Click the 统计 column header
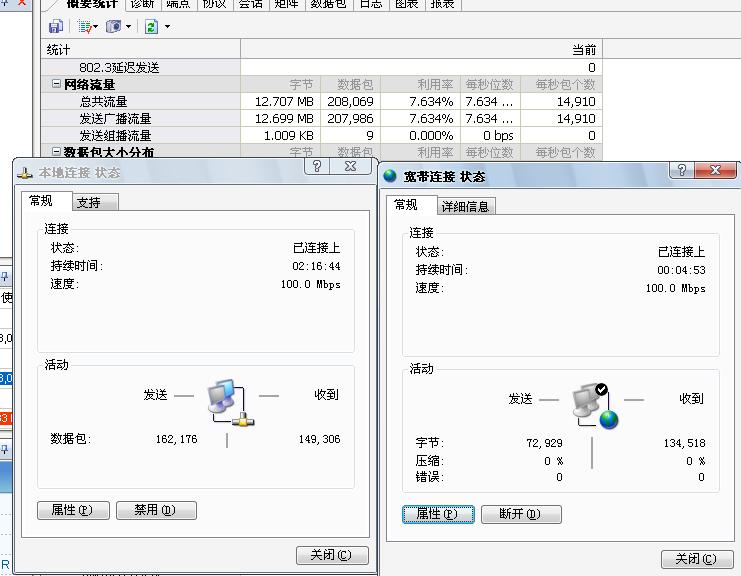 coord(141,50)
